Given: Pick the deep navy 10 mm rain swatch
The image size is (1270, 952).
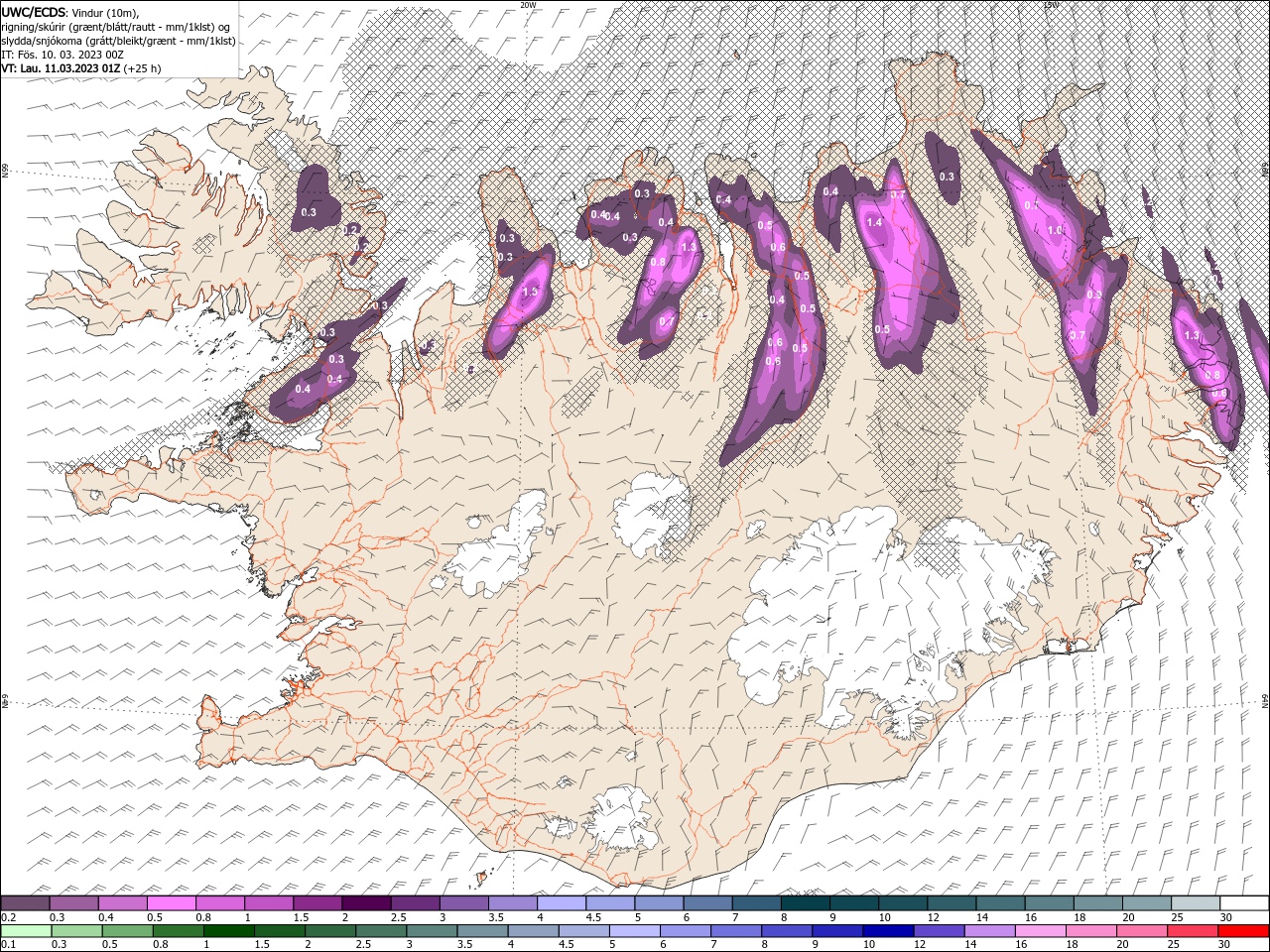Looking at the screenshot, I should click(x=888, y=931).
